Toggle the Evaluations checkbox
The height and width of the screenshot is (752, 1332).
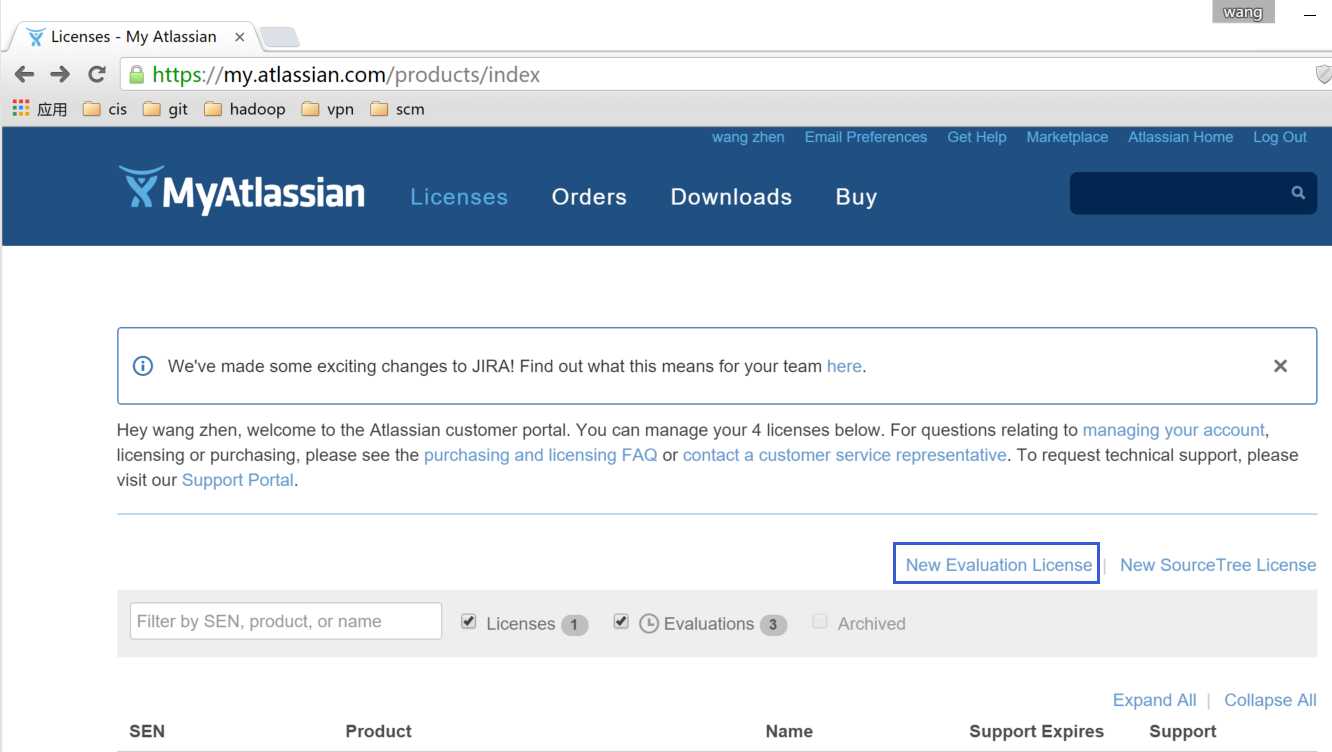[621, 622]
